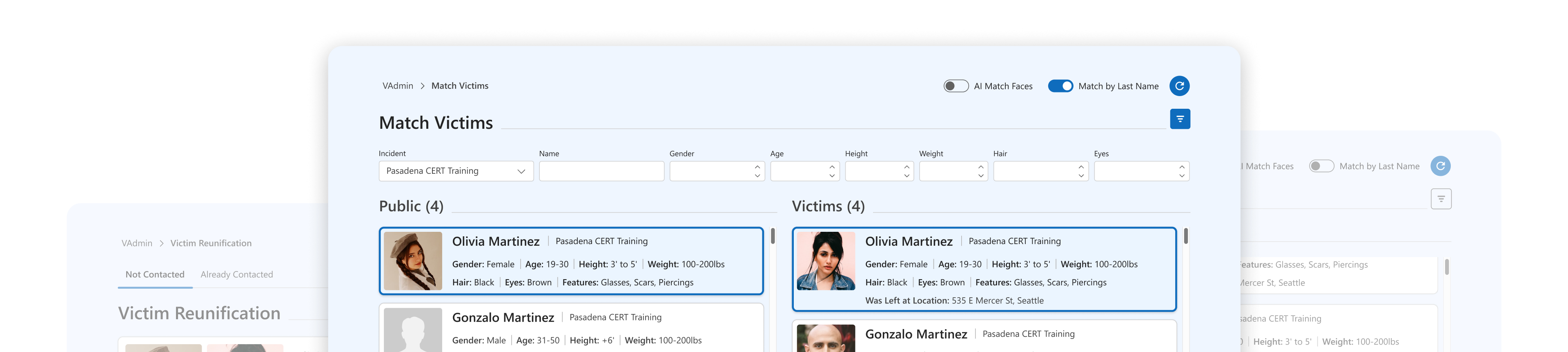Viewport: 1568px width, 352px height.
Task: Click Gonzalo Martinez photo in the Victims list
Action: point(825,338)
